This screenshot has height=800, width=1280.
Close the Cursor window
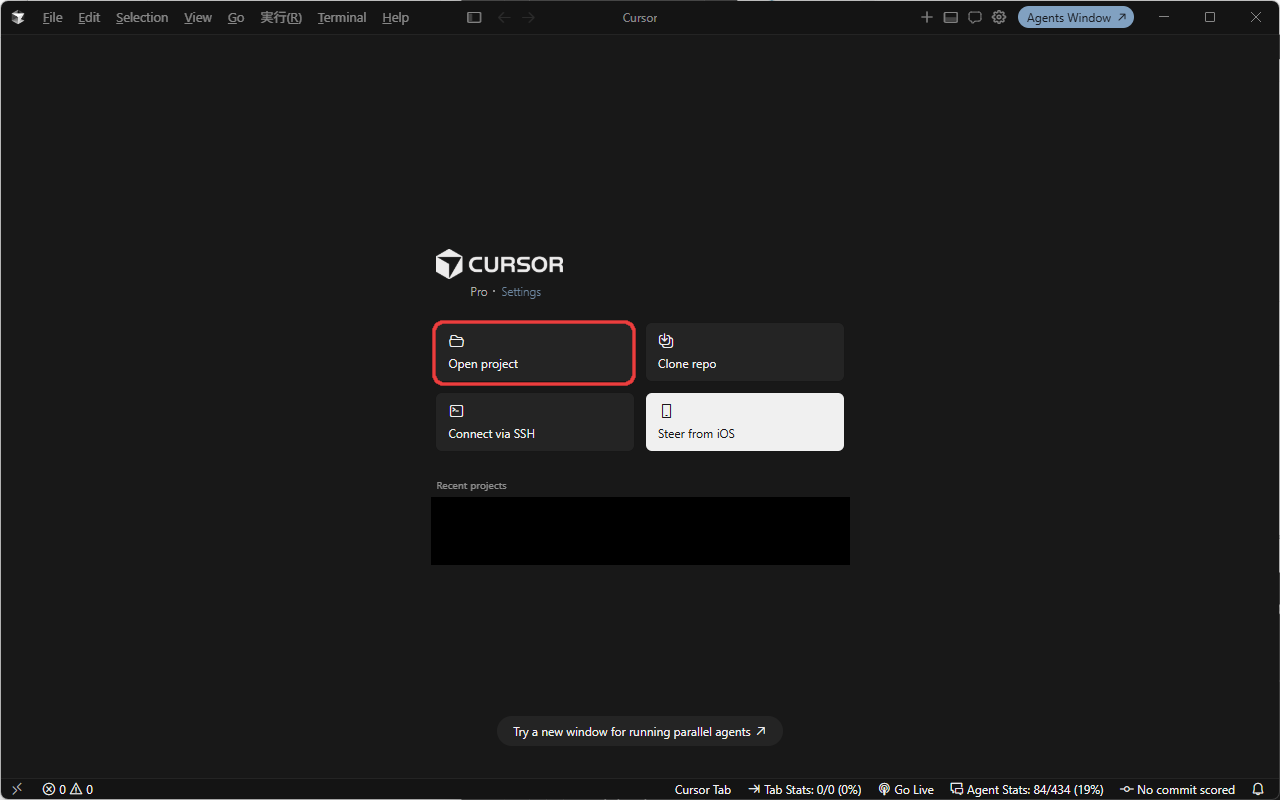coord(1256,18)
